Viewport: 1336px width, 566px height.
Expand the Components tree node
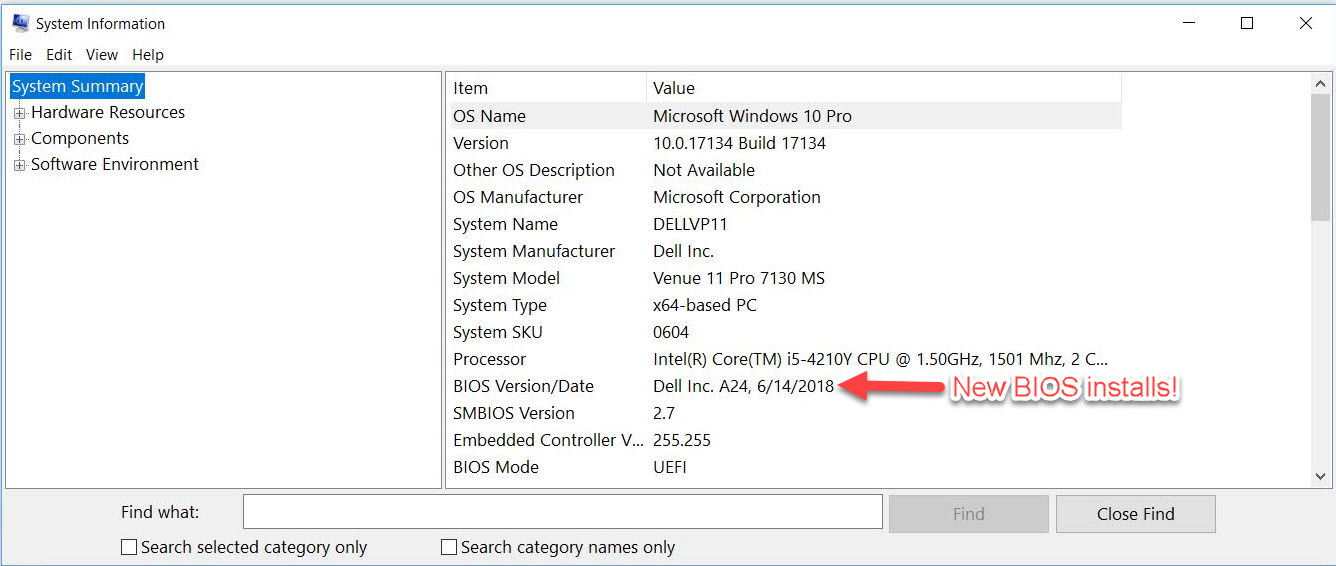point(19,139)
